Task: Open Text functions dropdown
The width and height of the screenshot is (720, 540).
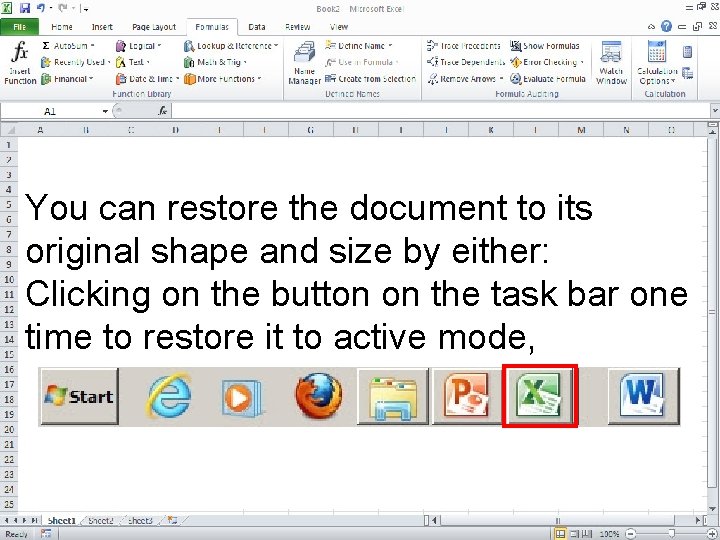Action: click(x=133, y=62)
